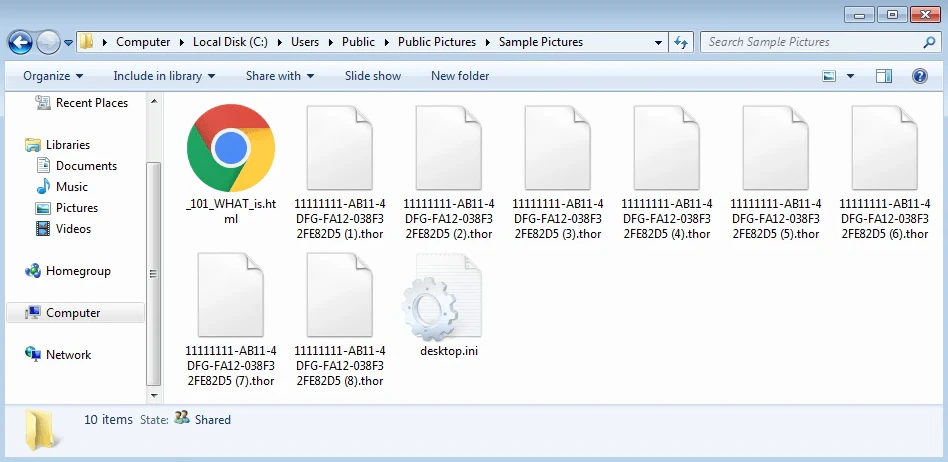This screenshot has width=948, height=462.
Task: Click folder icon in address bar
Action: (x=87, y=42)
